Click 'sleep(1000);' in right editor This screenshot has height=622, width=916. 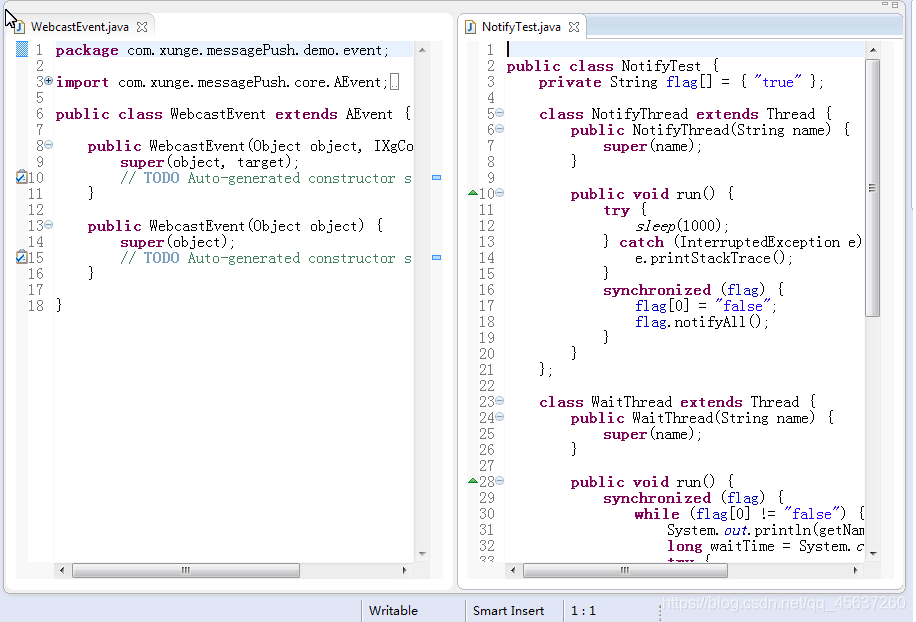682,226
